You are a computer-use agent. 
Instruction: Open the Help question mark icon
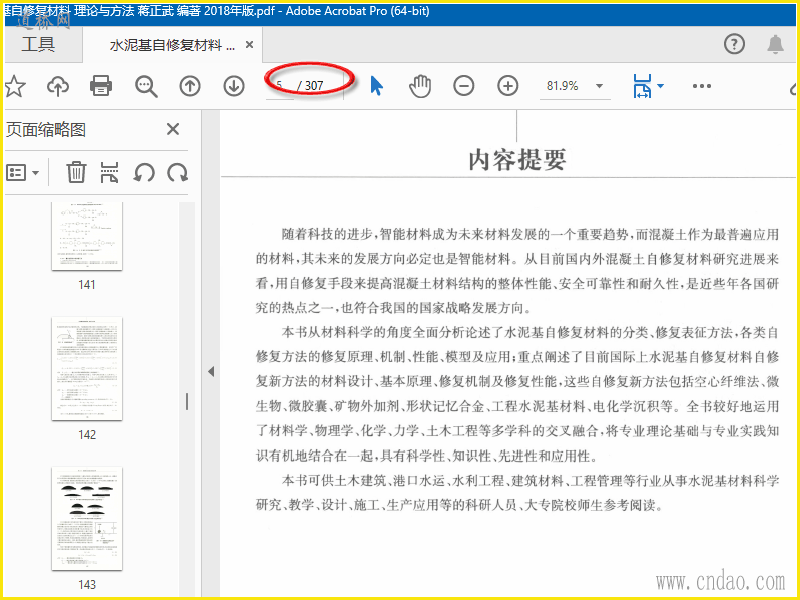click(734, 44)
